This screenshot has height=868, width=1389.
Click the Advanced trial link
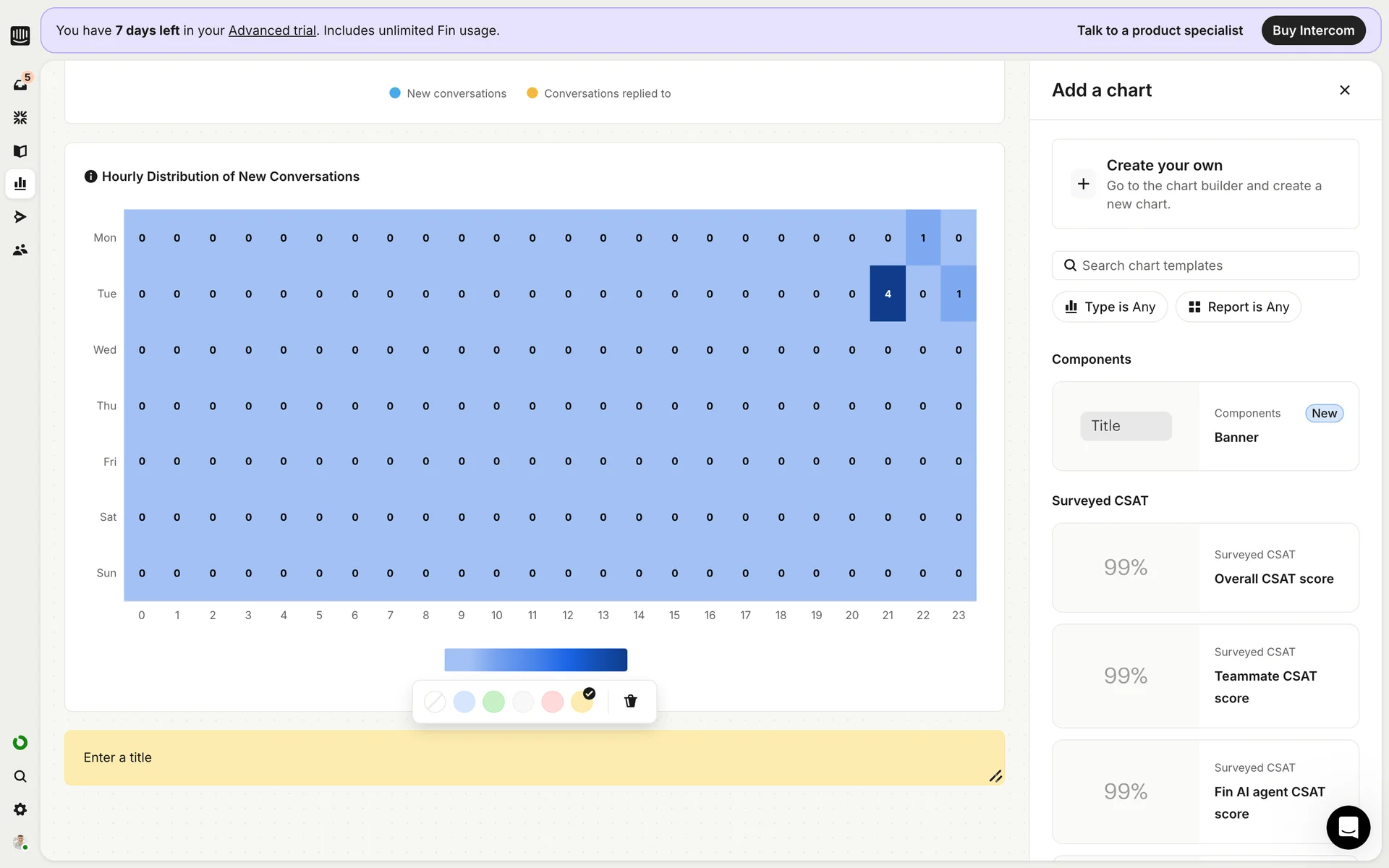coord(272,30)
